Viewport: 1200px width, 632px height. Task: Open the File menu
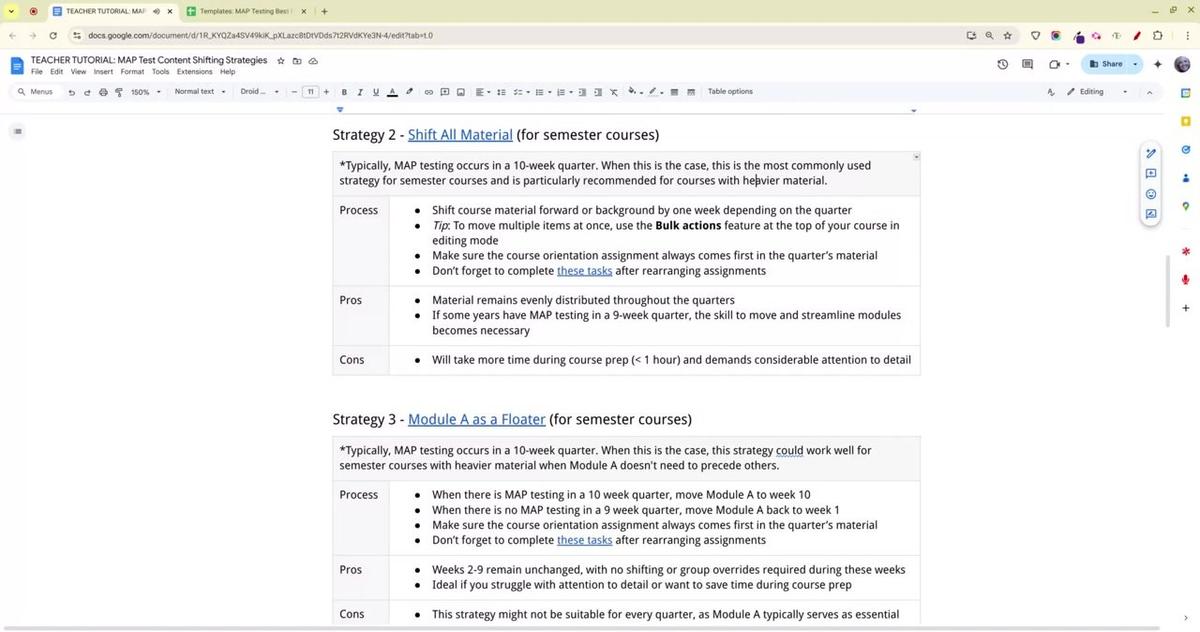point(36,72)
